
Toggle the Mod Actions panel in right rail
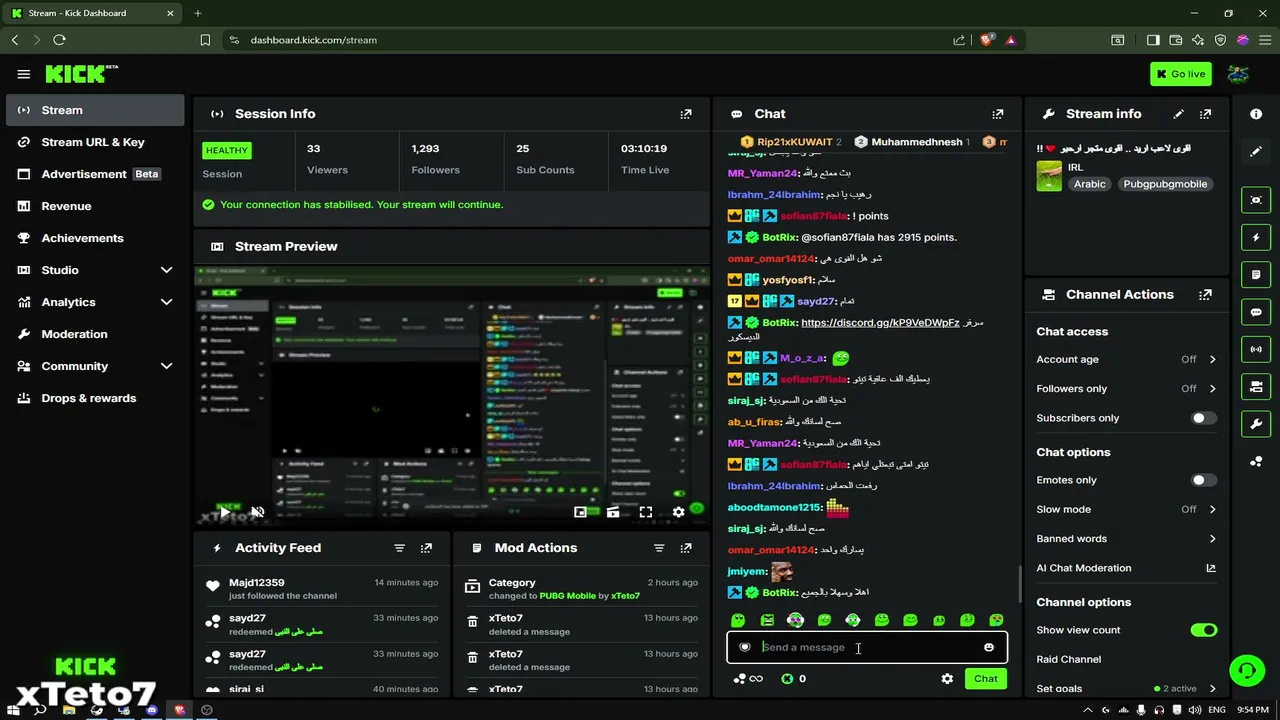point(1256,275)
